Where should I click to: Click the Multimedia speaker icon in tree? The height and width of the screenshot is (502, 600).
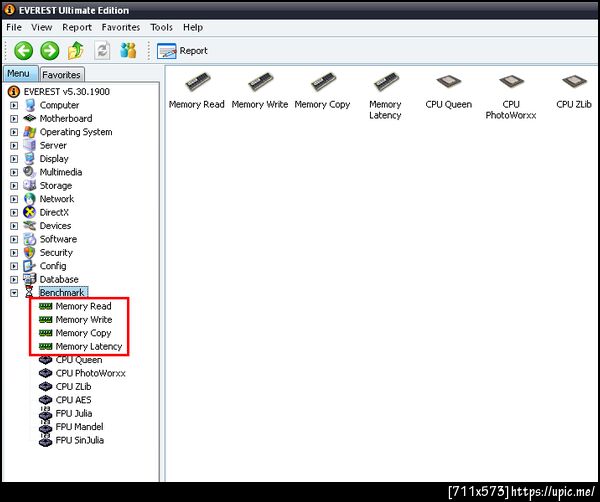pyautogui.click(x=29, y=172)
